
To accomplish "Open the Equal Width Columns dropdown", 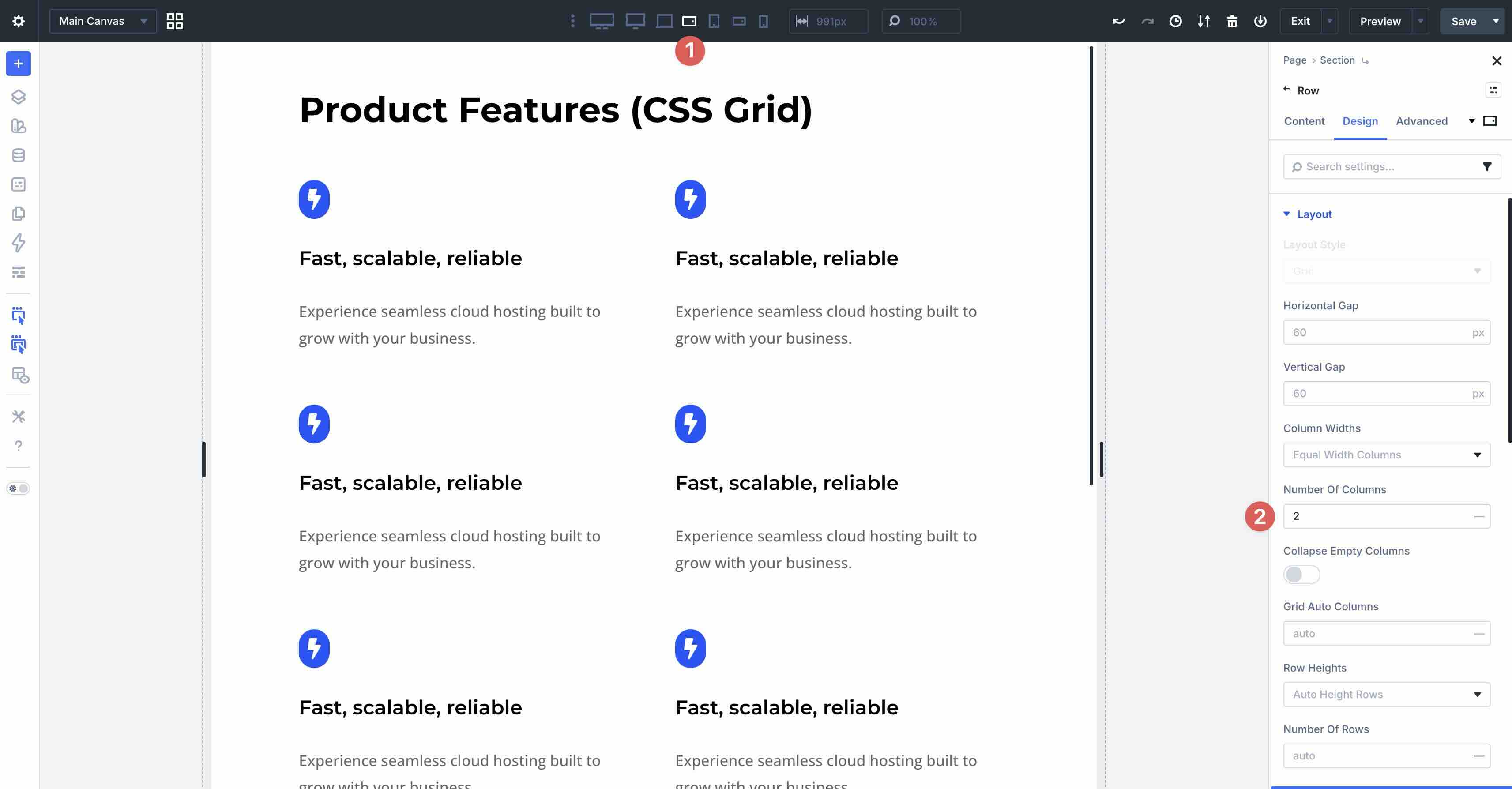I will pos(1386,455).
